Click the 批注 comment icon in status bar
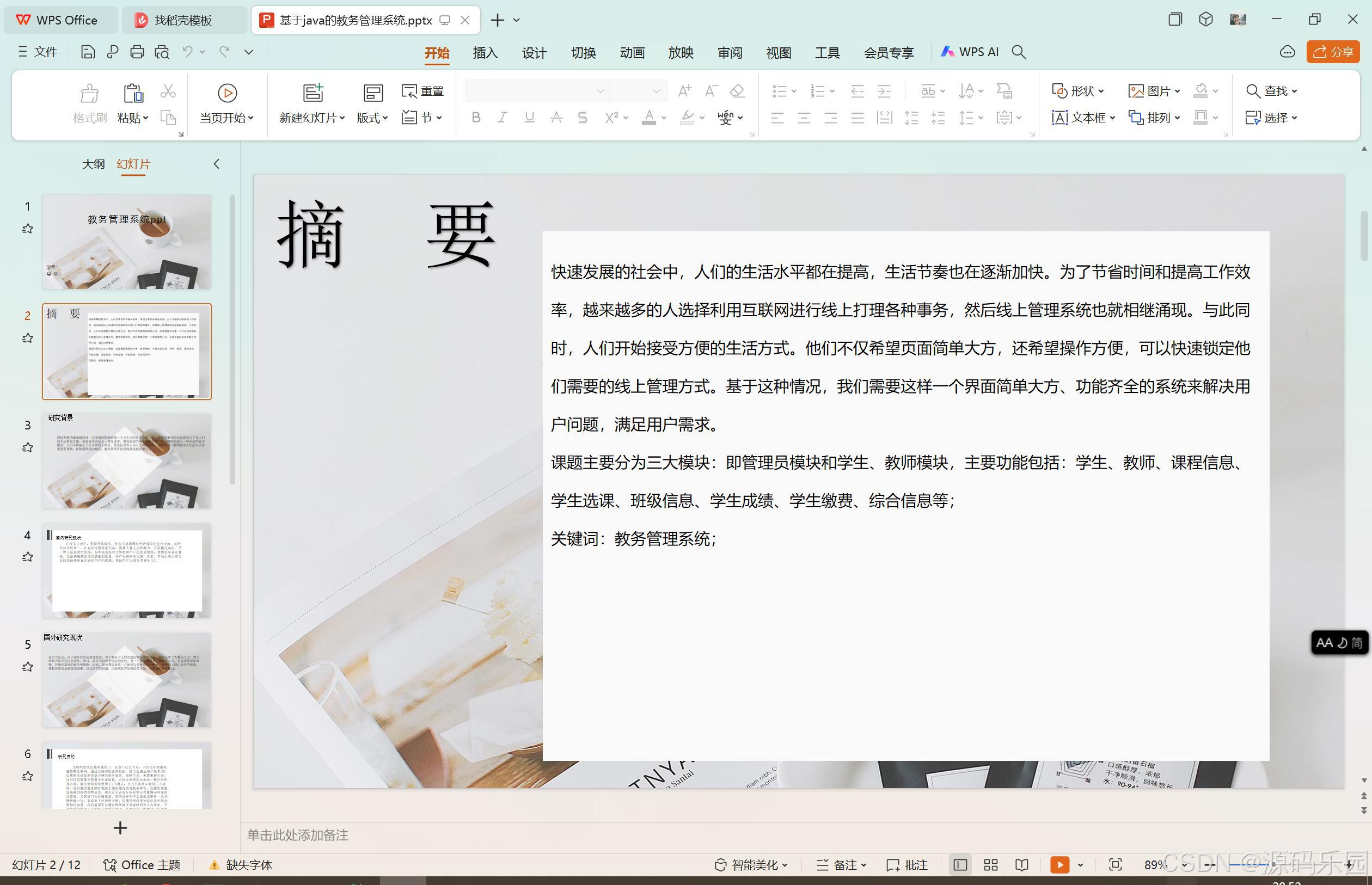Screen dimensions: 1372x885 [x=907, y=865]
